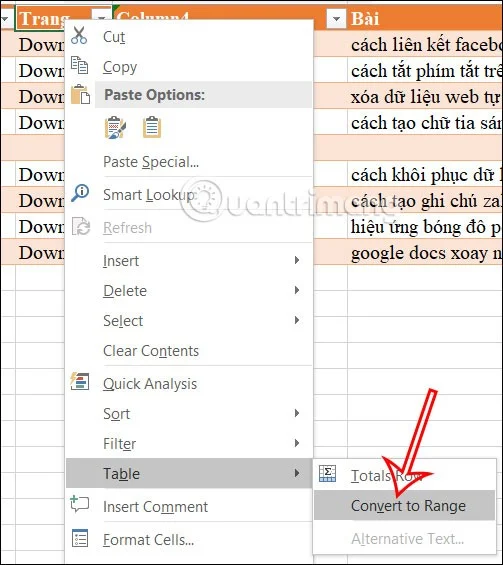Screen dimensions: 503x565
Task: Click the greyed Refresh menu entry
Action: tap(188, 228)
